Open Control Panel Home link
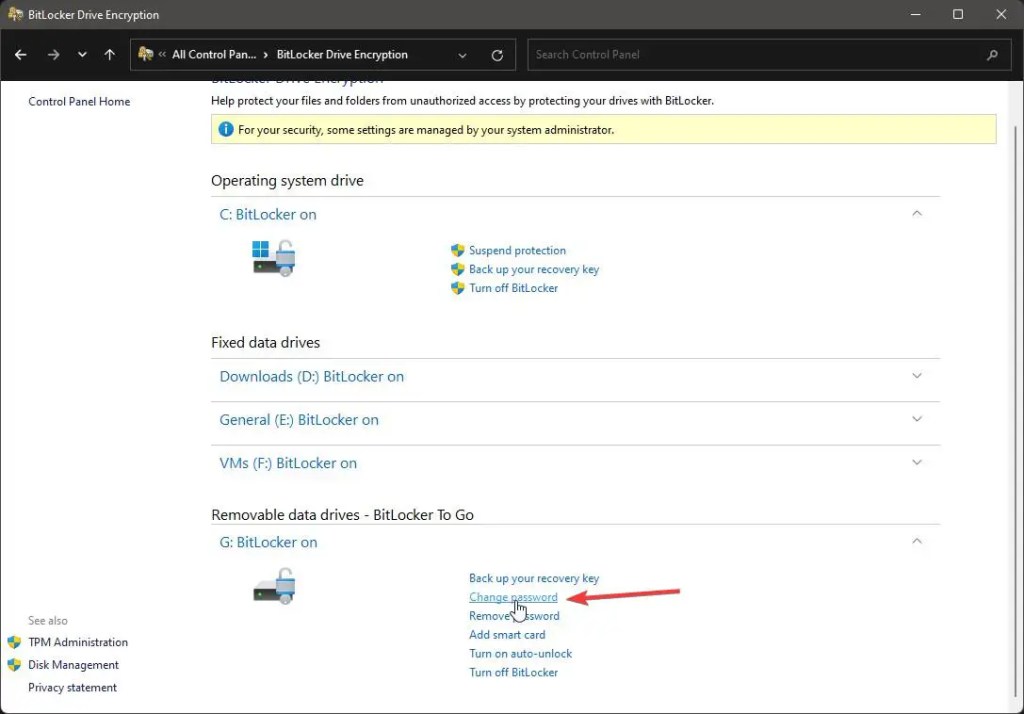The height and width of the screenshot is (714, 1024). (x=79, y=102)
